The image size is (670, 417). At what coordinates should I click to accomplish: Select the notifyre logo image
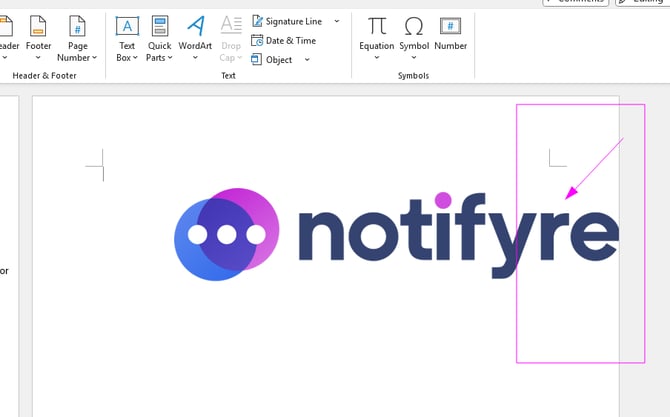pyautogui.click(x=396, y=235)
